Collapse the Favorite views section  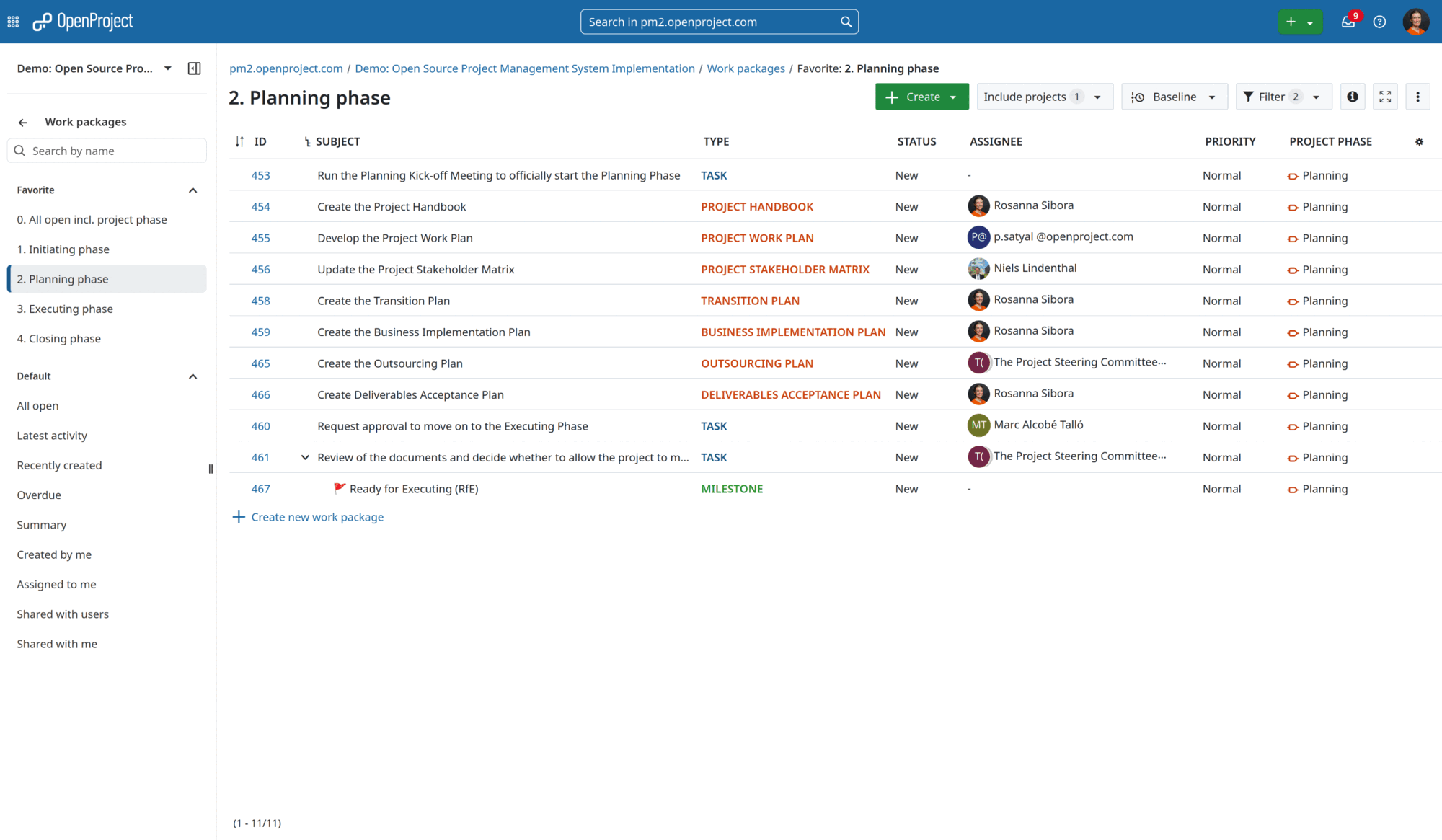tap(193, 190)
